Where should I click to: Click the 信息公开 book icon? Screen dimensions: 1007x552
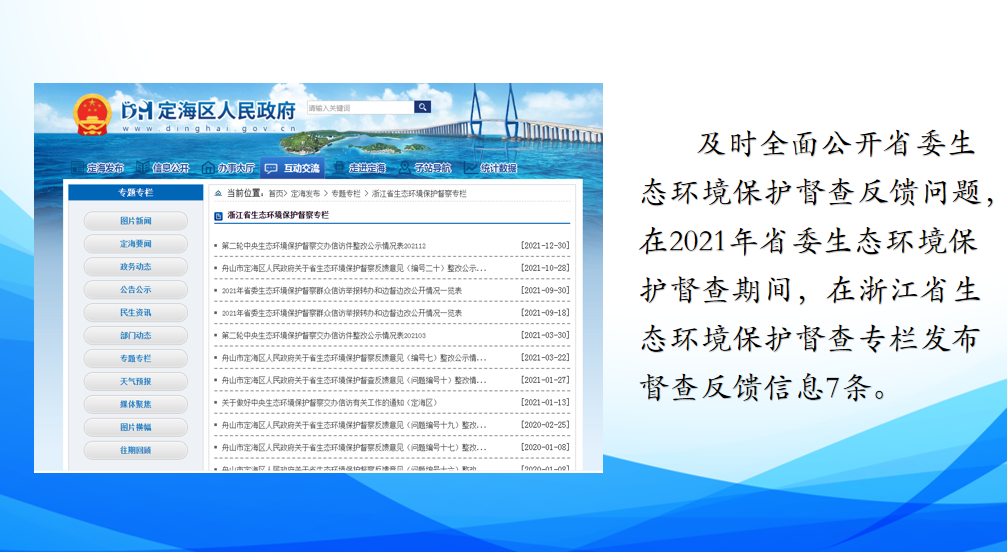point(141,168)
